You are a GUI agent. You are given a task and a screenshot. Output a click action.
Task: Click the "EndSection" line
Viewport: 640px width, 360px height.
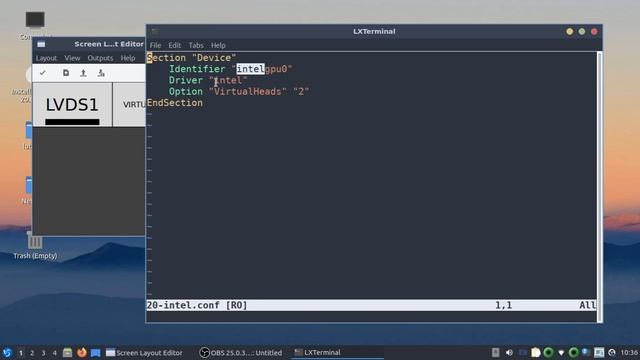(x=175, y=103)
